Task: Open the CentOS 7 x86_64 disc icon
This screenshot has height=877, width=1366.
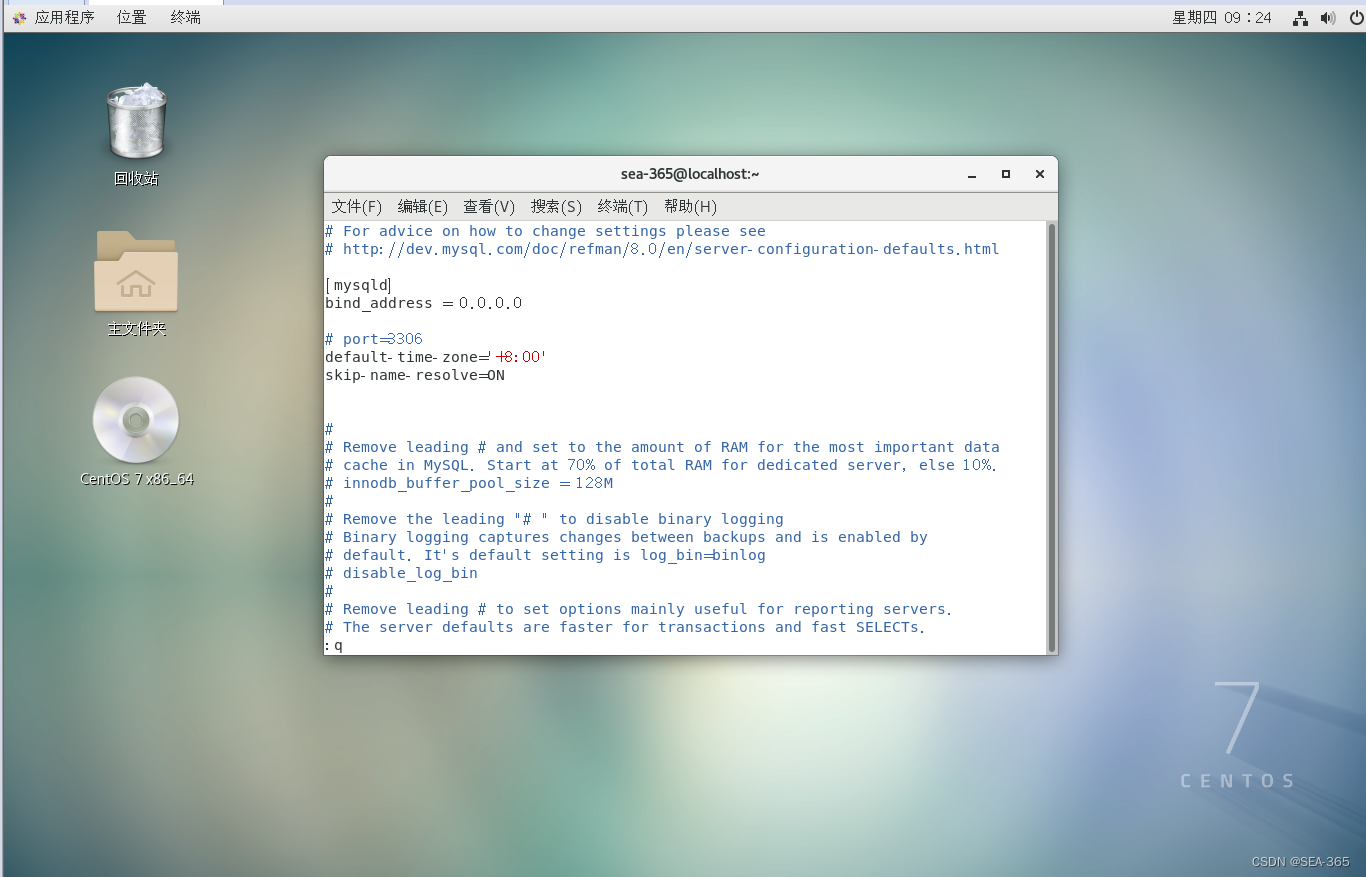Action: (136, 420)
